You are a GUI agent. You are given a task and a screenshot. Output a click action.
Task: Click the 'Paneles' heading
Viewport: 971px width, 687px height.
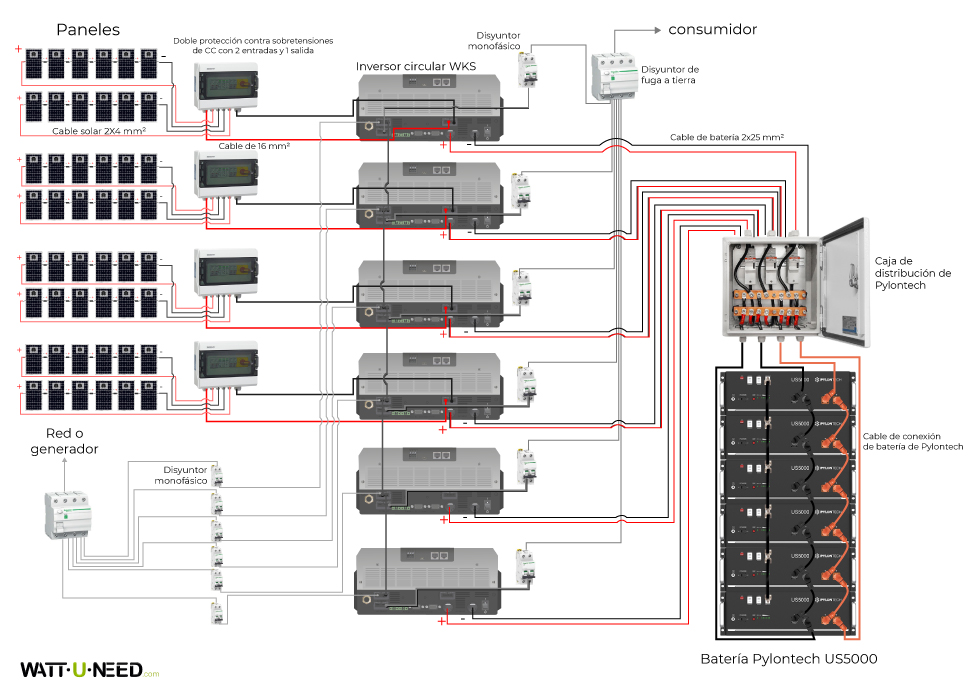tap(89, 29)
